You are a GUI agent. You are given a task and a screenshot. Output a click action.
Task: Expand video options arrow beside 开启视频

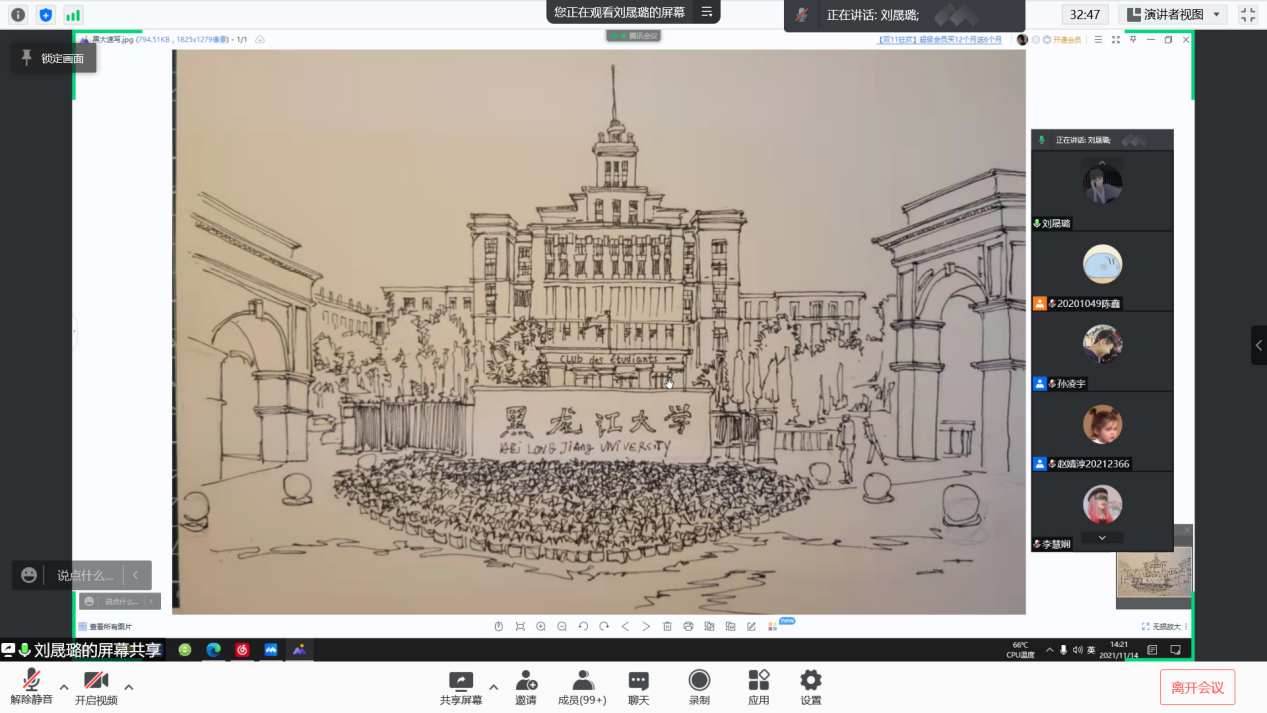pos(128,687)
